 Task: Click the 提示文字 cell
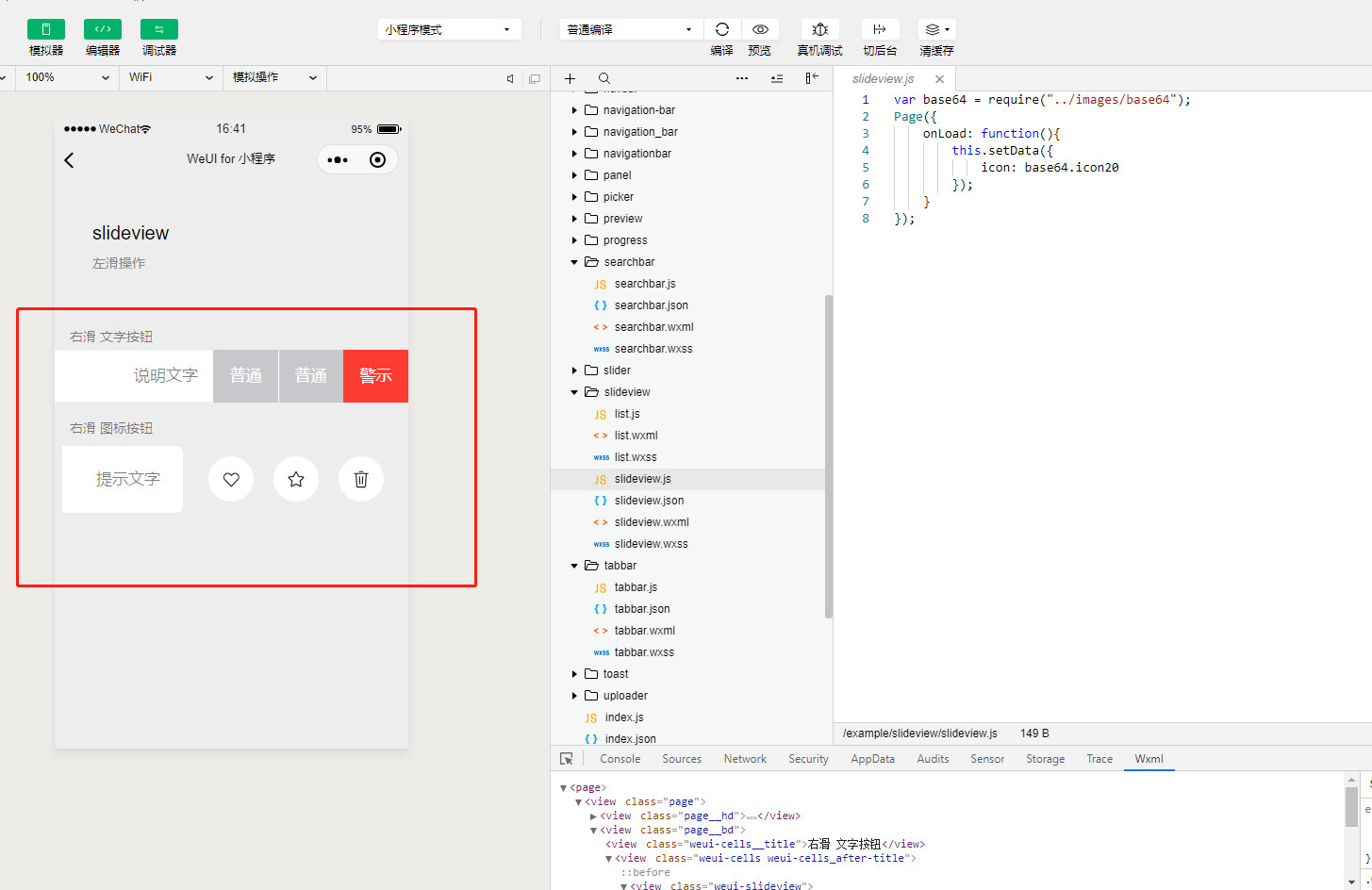pos(123,479)
